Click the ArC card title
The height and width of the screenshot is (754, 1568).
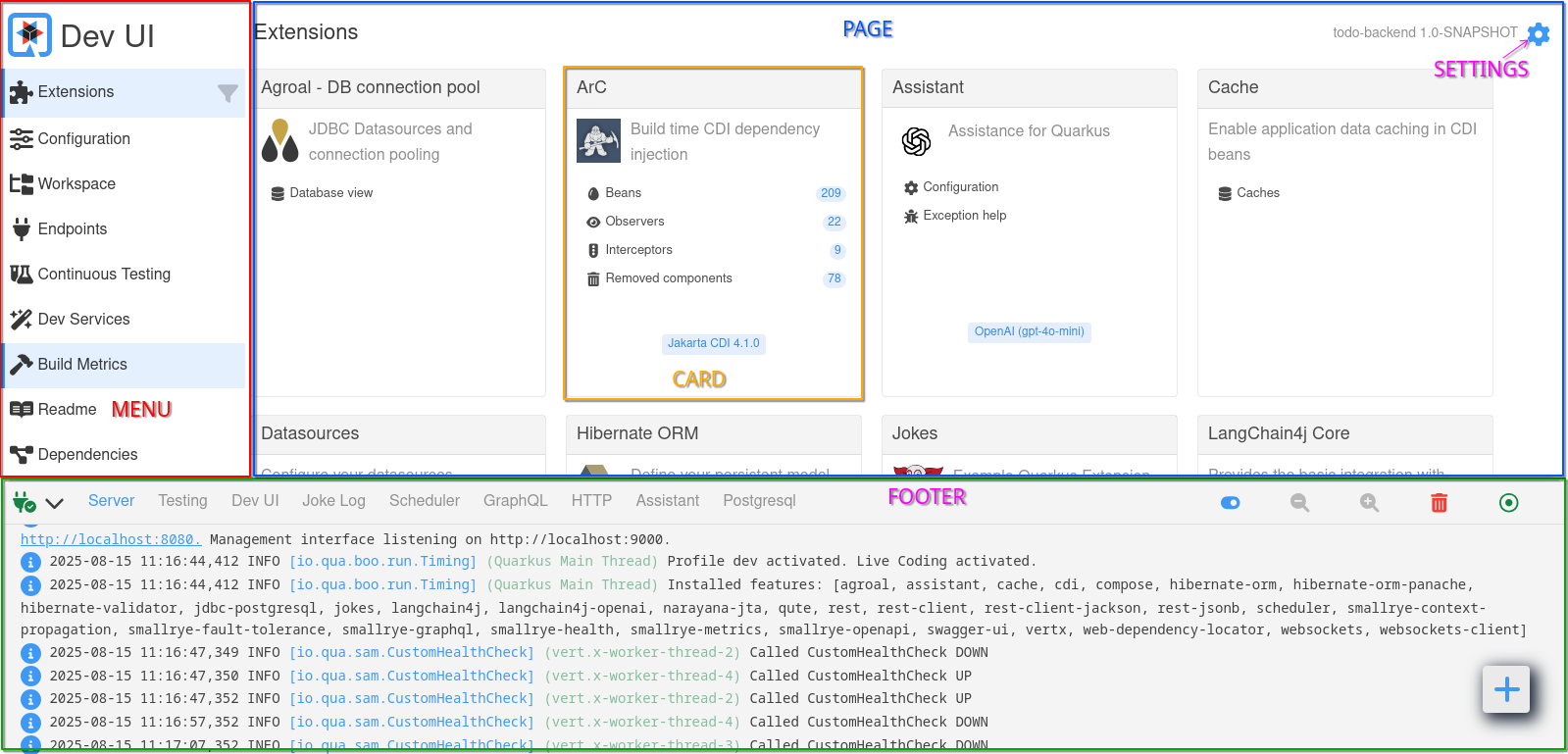point(591,87)
